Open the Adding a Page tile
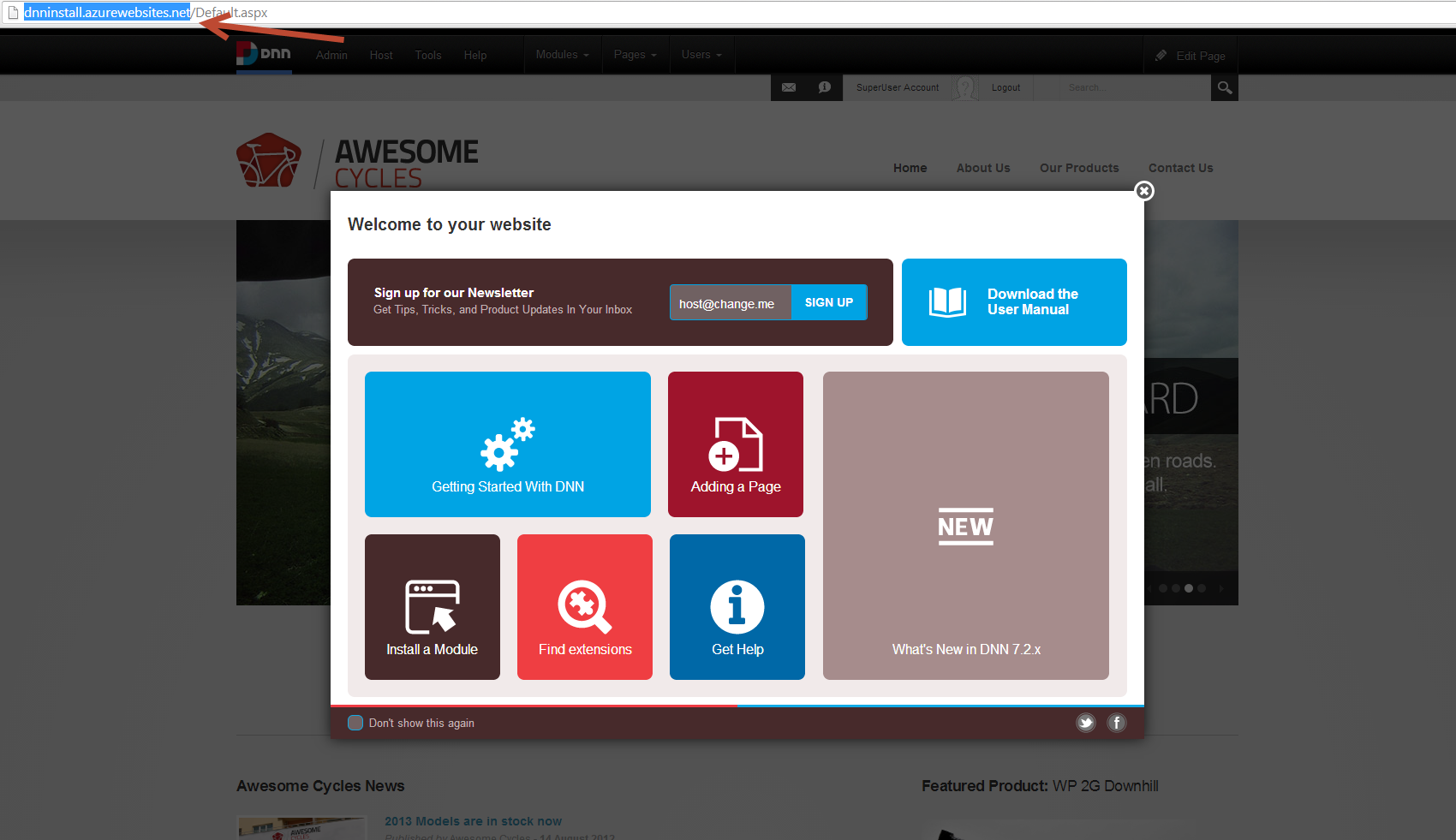The width and height of the screenshot is (1456, 840). tap(736, 444)
